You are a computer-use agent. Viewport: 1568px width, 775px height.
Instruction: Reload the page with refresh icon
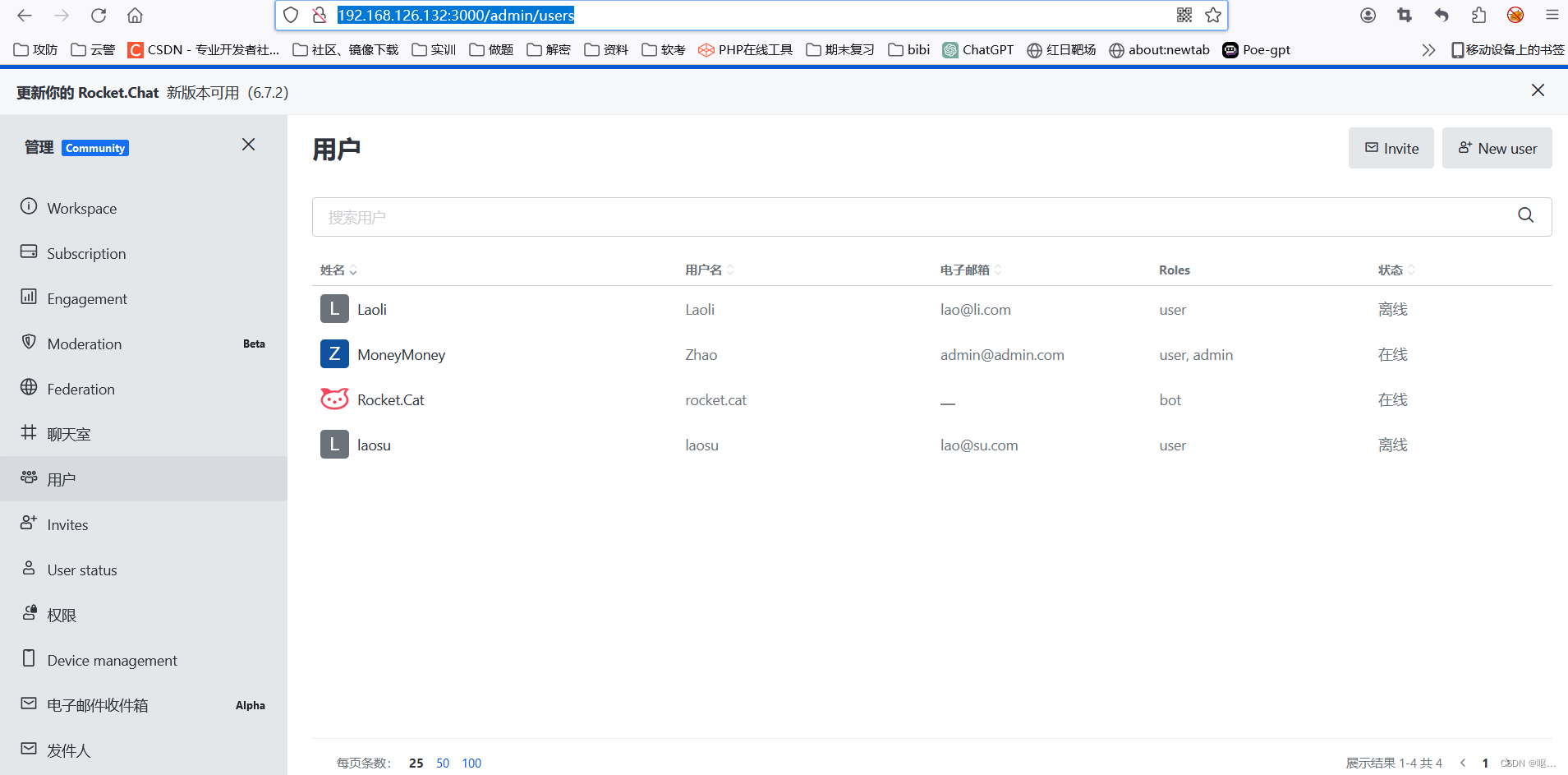(99, 15)
